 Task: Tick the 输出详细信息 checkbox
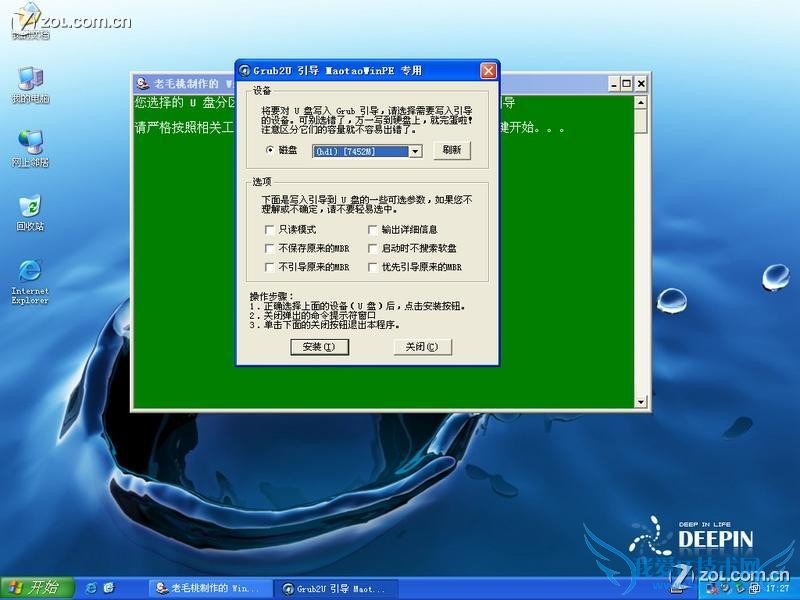point(372,230)
